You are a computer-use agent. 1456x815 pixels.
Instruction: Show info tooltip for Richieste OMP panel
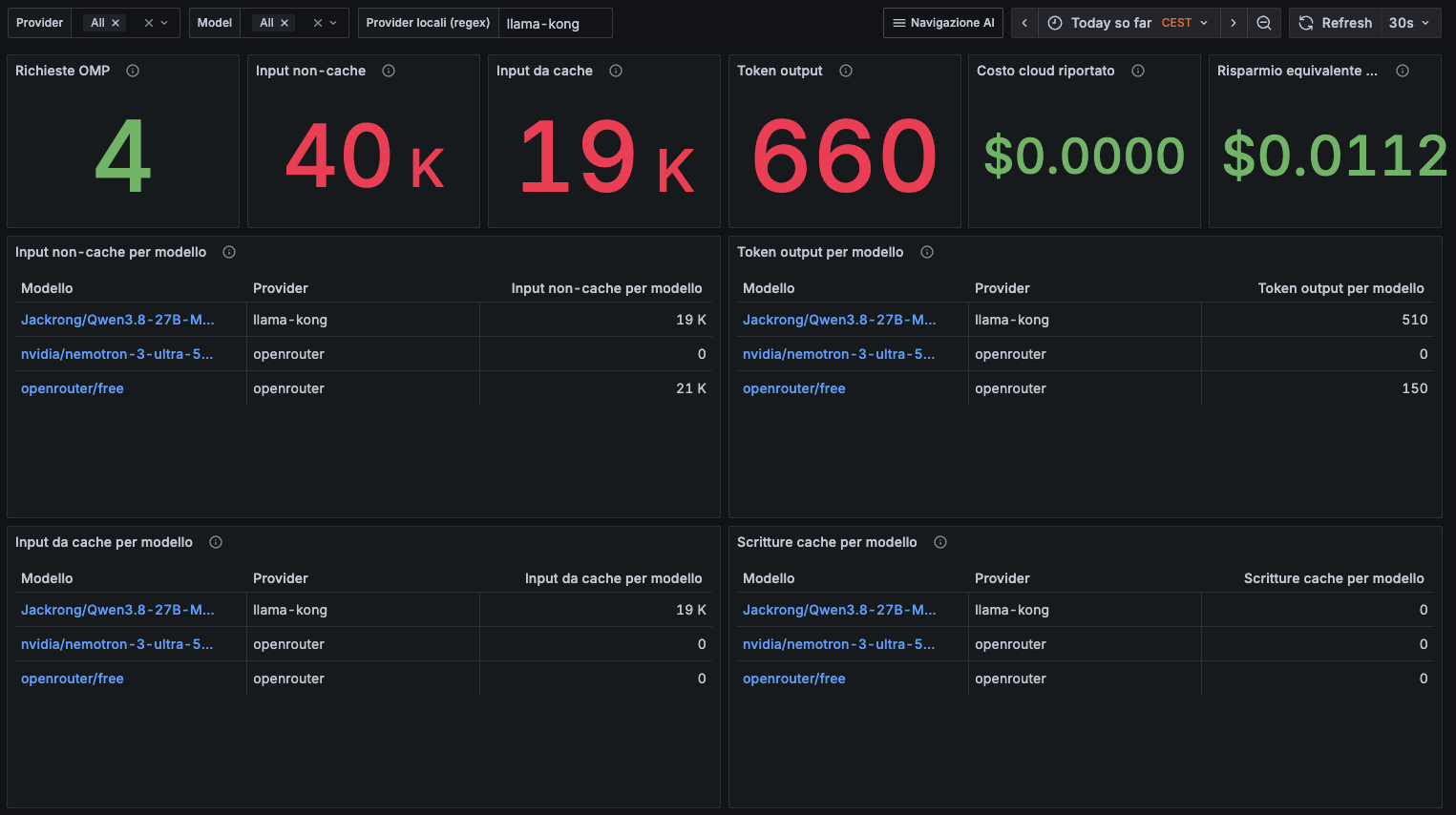(x=133, y=71)
